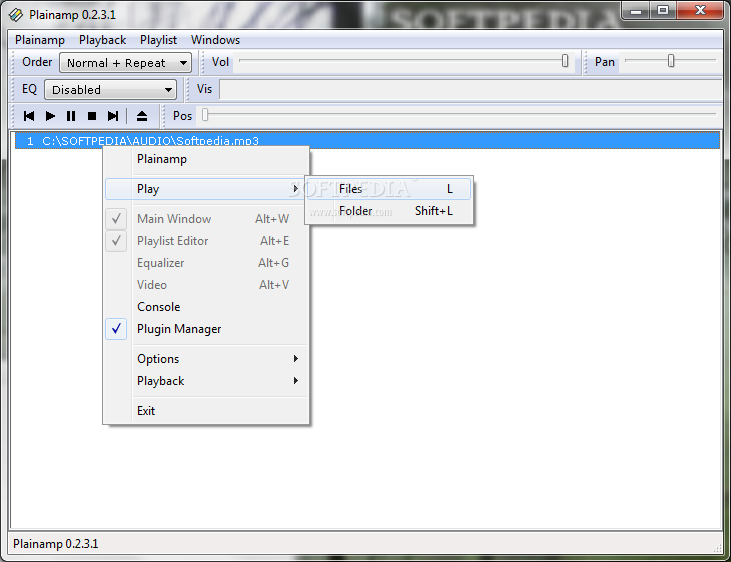Click Exit in the context menu
The width and height of the screenshot is (731, 562).
[206, 411]
